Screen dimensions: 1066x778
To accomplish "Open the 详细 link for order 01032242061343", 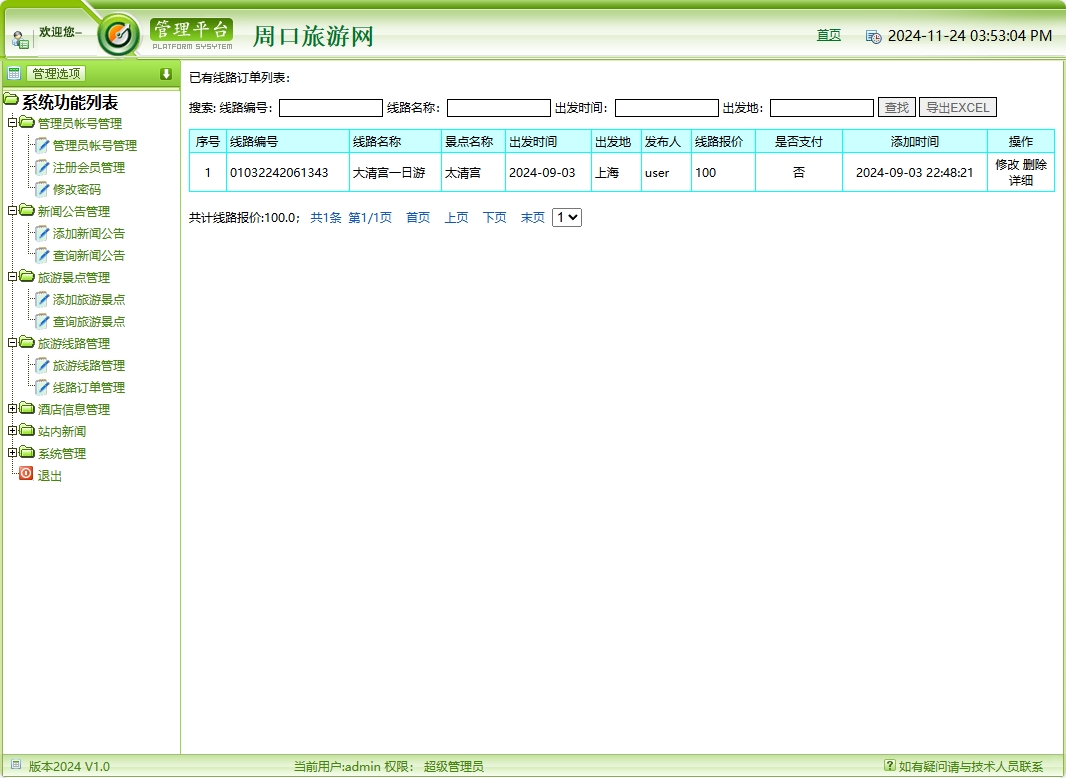I will tap(1021, 179).
